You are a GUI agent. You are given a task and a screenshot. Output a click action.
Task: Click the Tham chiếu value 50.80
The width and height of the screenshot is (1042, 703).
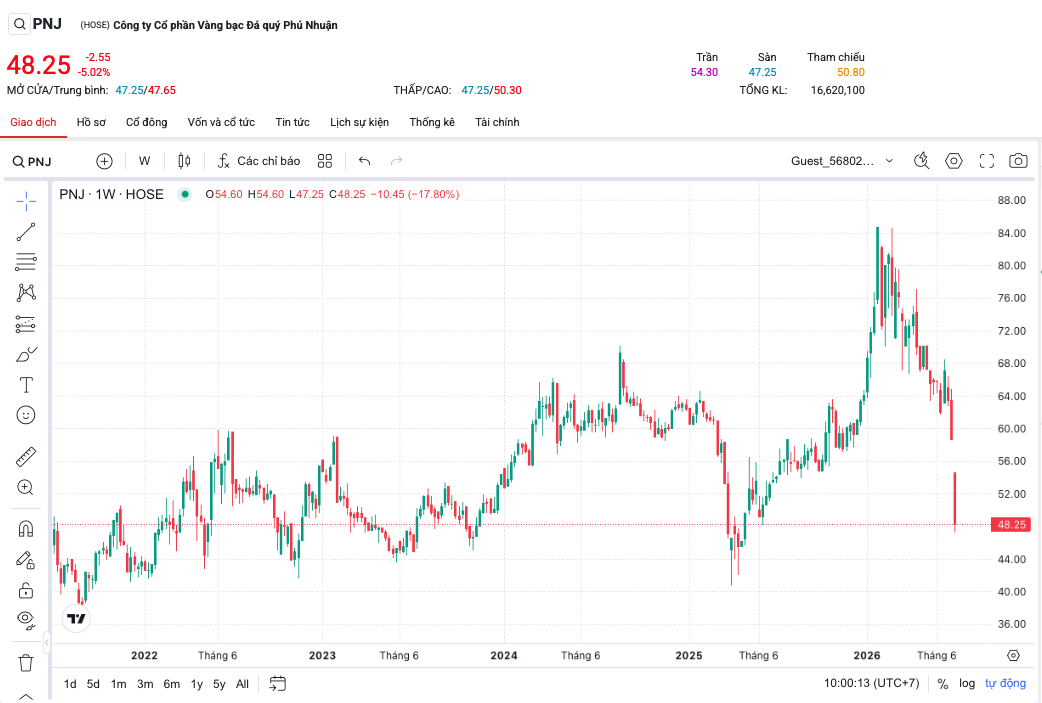(851, 72)
